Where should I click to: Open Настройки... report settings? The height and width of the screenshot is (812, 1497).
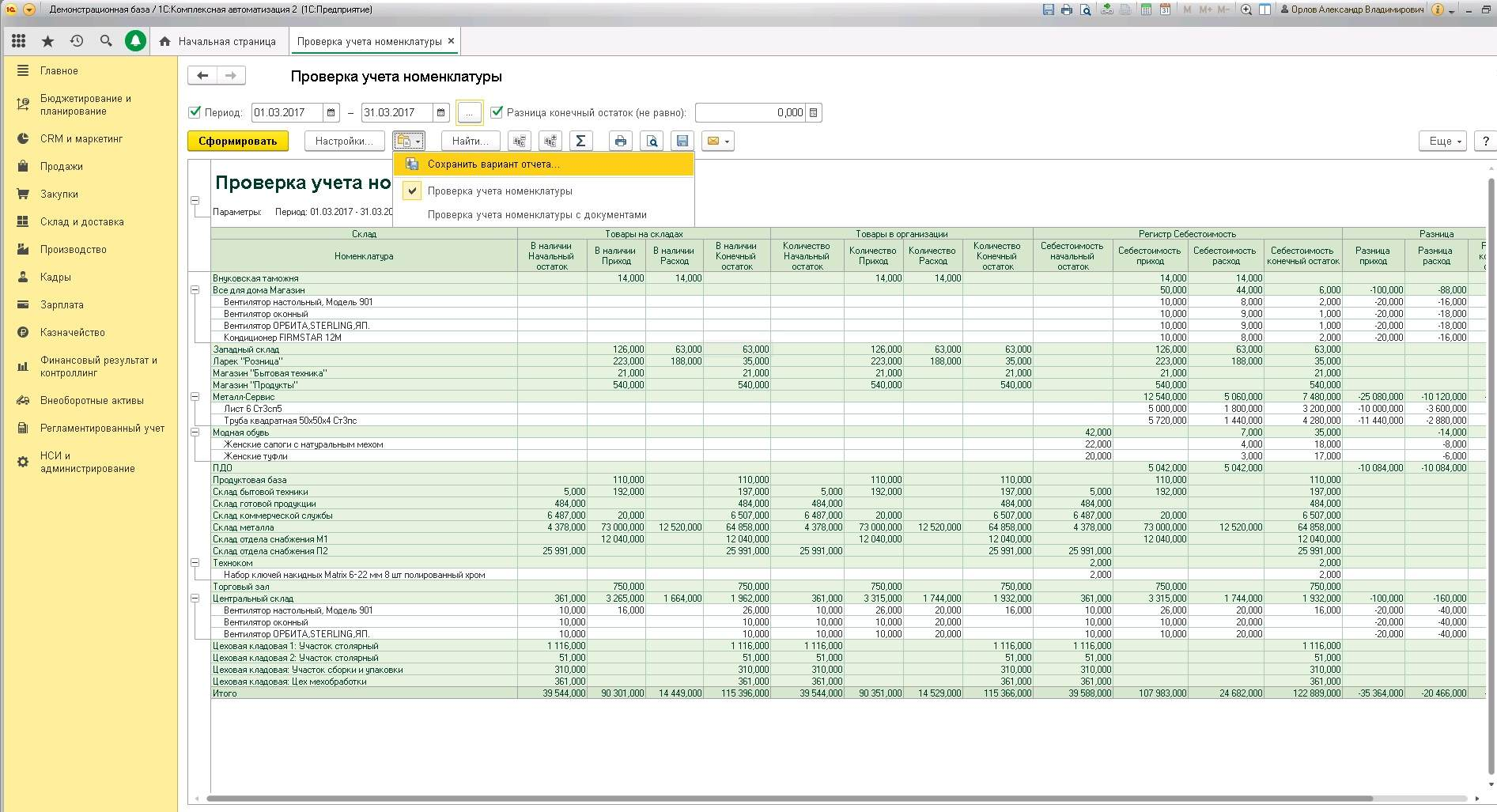344,141
